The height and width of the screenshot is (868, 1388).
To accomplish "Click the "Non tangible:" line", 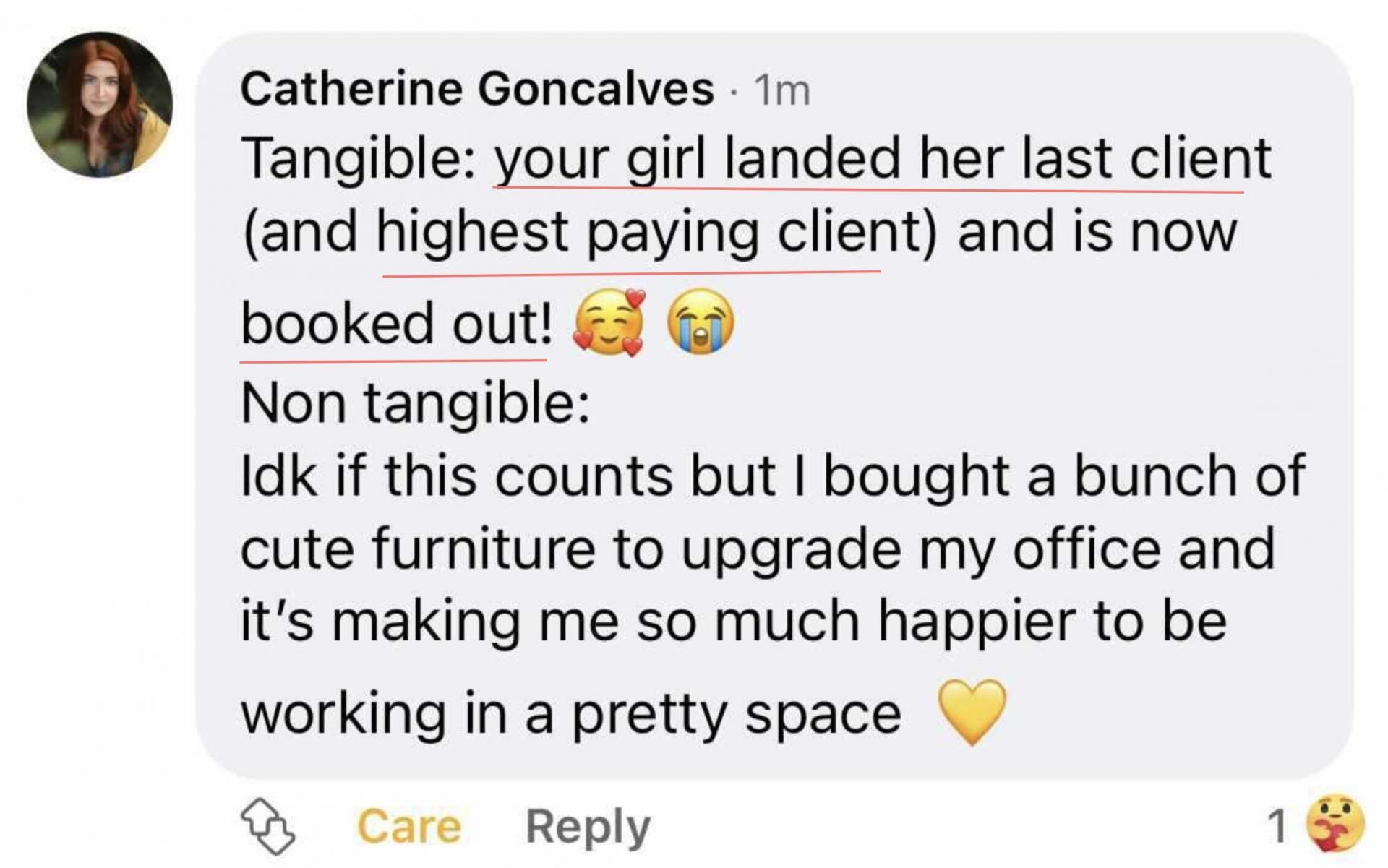I will [x=415, y=403].
